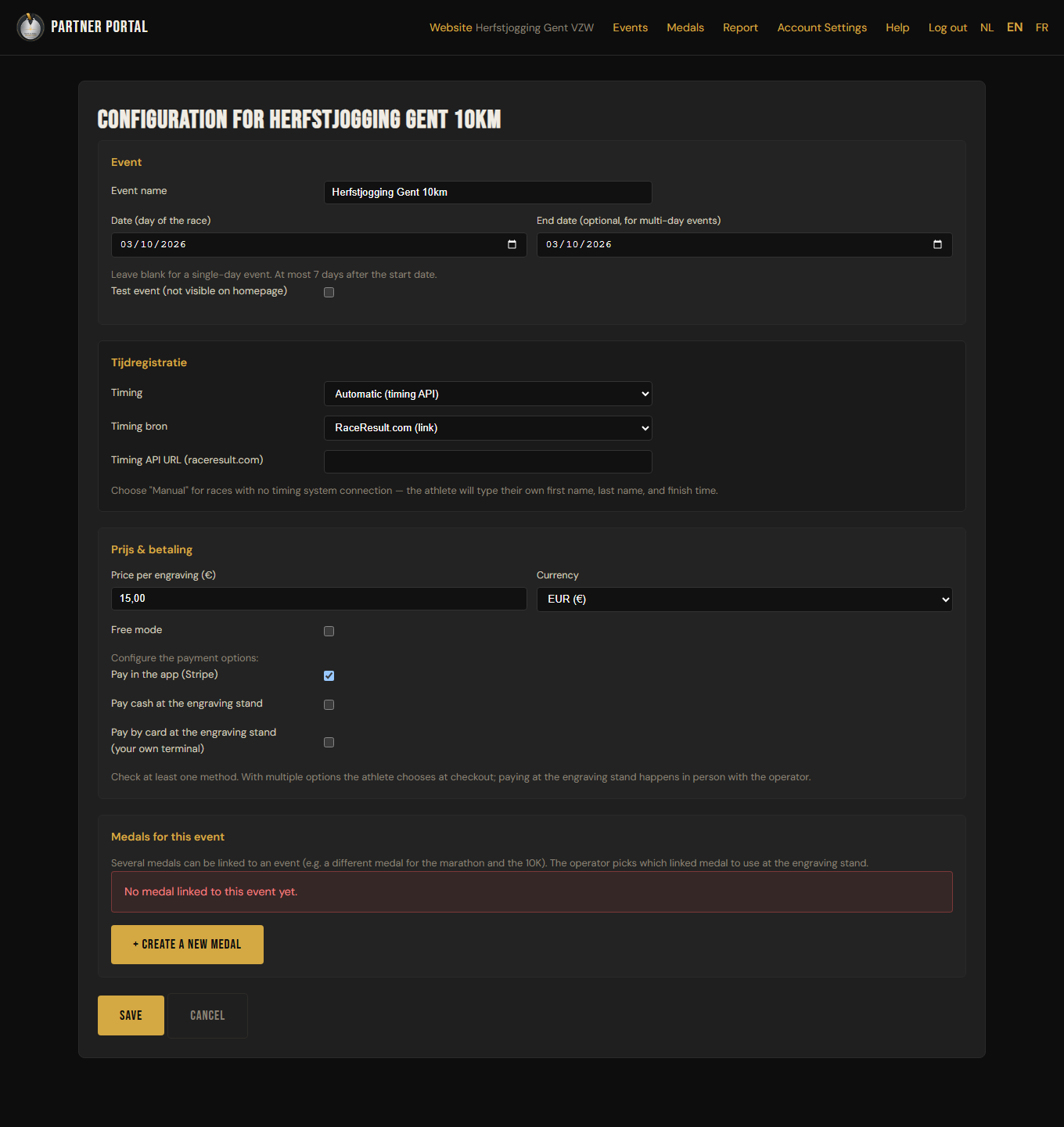This screenshot has height=1127, width=1064.
Task: Open the Currency dropdown
Action: coord(745,600)
